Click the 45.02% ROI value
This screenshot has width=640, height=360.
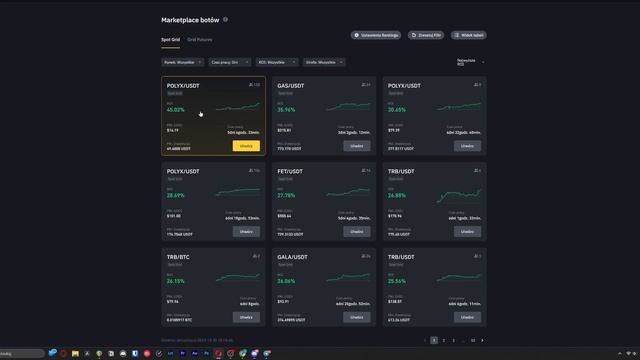point(176,110)
